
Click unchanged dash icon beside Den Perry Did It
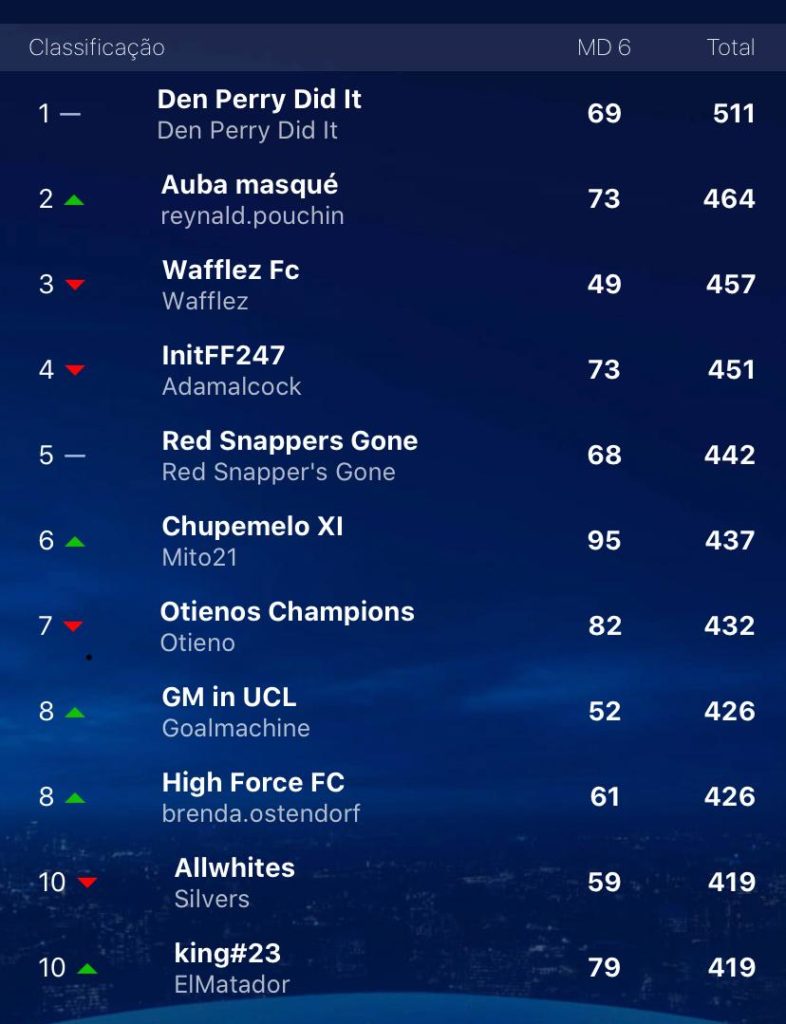[x=71, y=114]
